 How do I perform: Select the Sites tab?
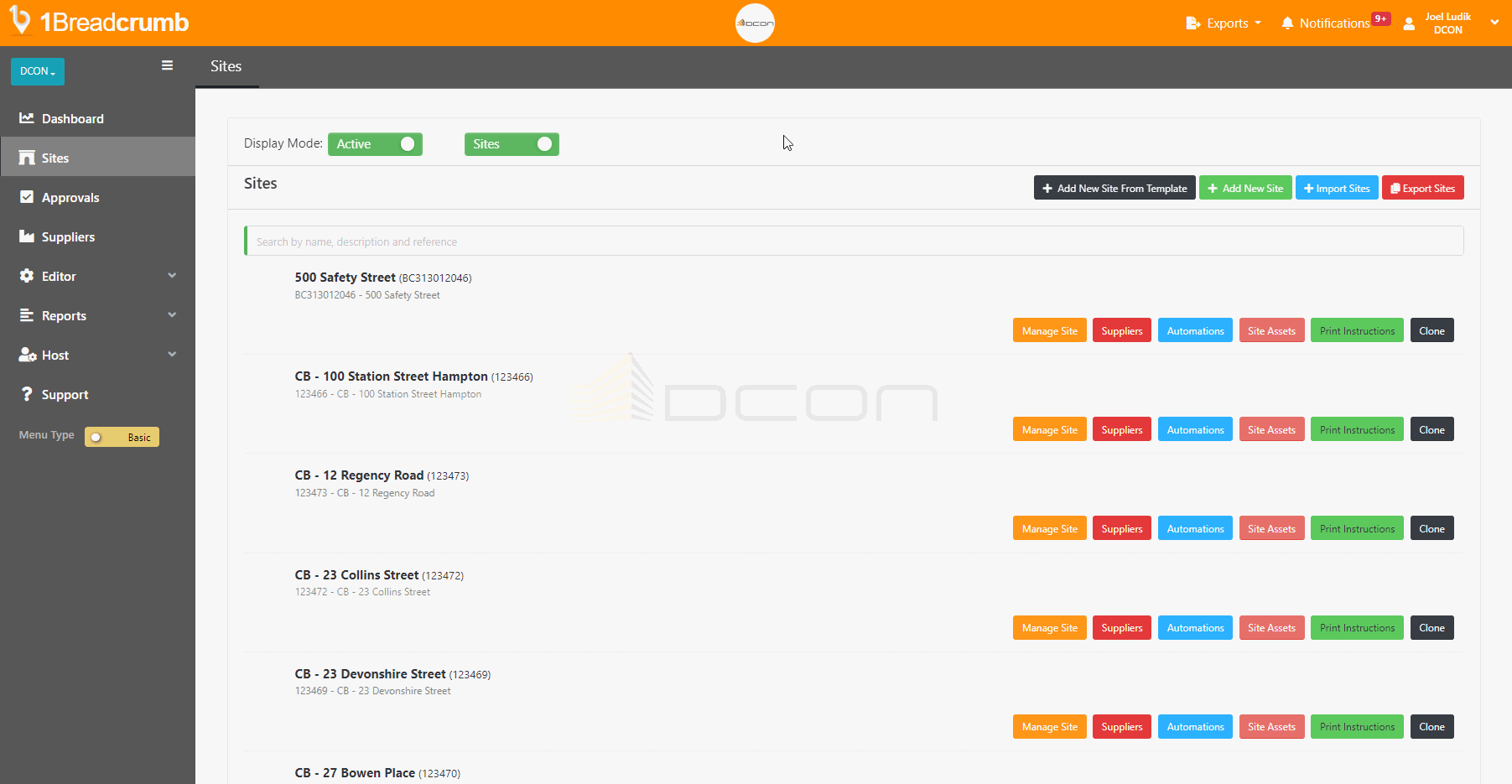point(226,66)
